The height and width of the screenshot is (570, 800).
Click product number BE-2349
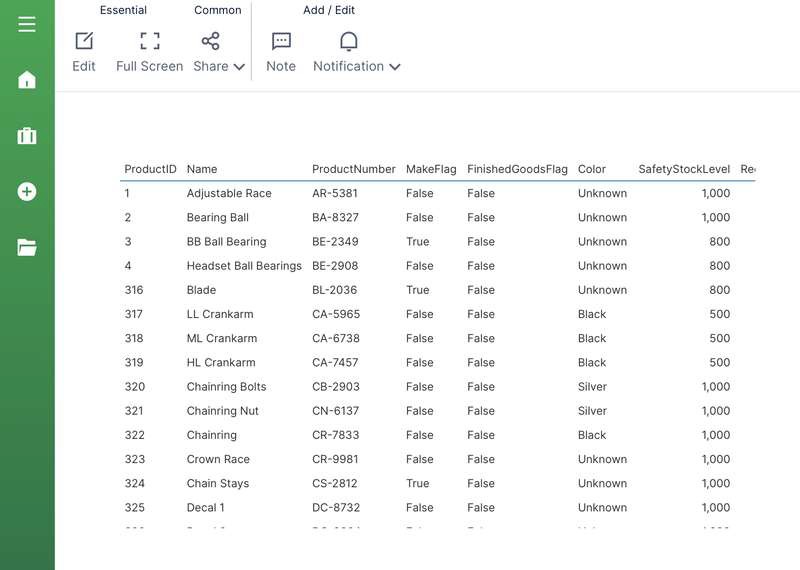tap(335, 241)
